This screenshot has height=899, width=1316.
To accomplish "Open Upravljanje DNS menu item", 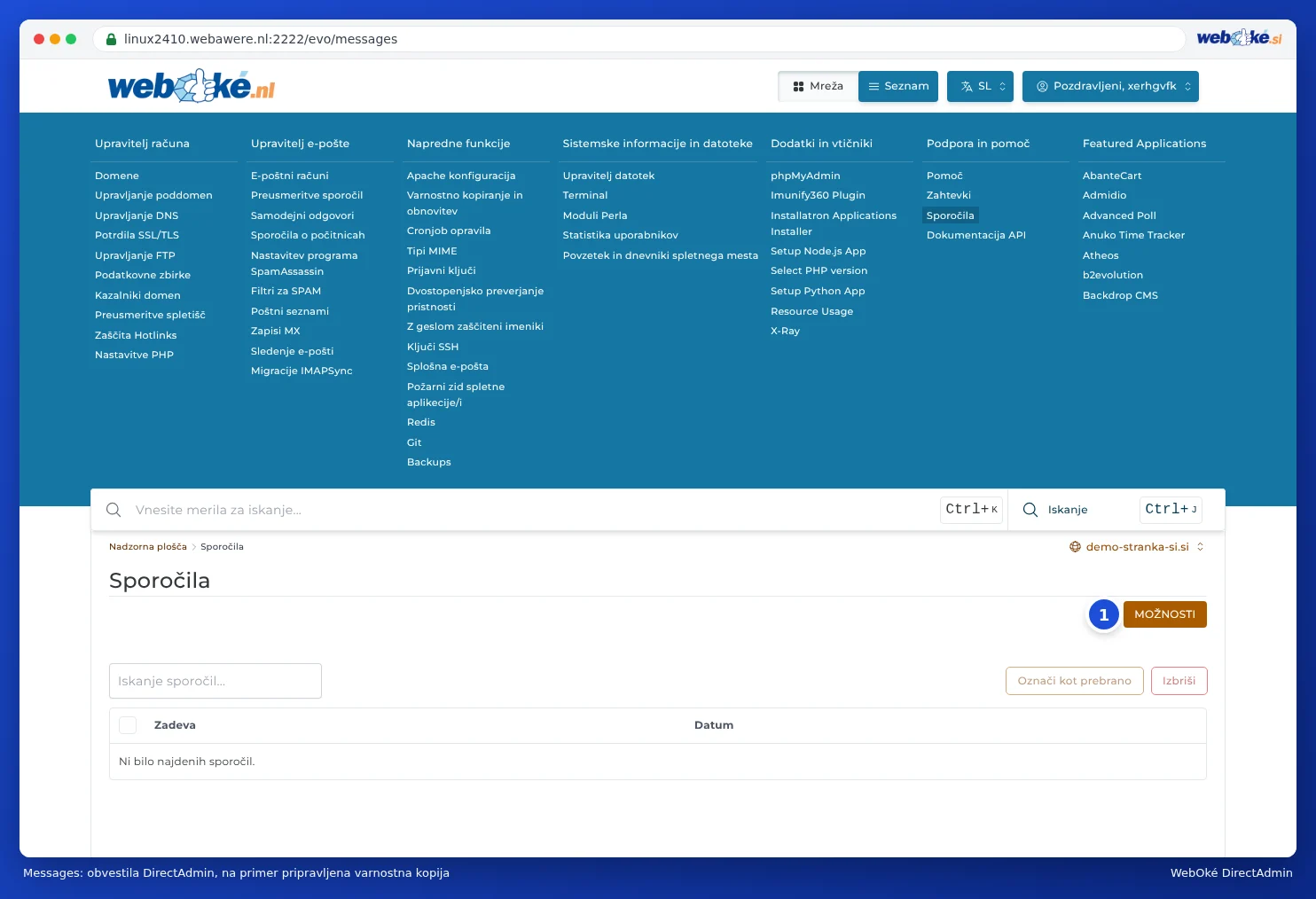I will pos(137,215).
